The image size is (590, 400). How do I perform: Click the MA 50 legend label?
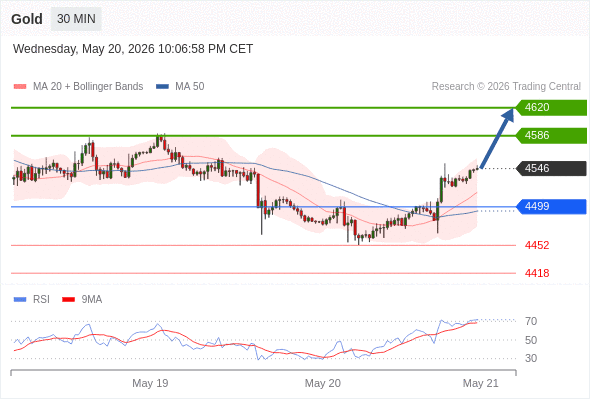click(190, 87)
